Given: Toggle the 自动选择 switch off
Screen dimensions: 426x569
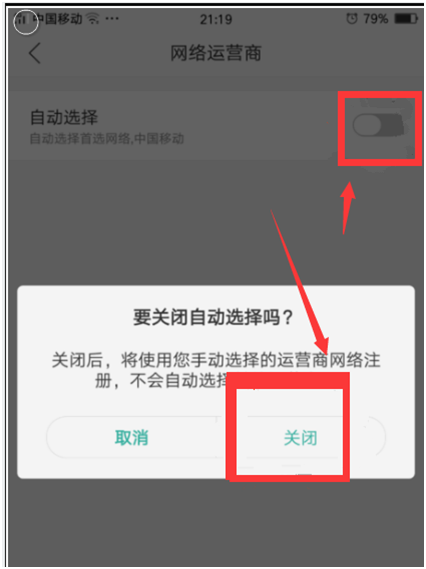Looking at the screenshot, I should (378, 126).
